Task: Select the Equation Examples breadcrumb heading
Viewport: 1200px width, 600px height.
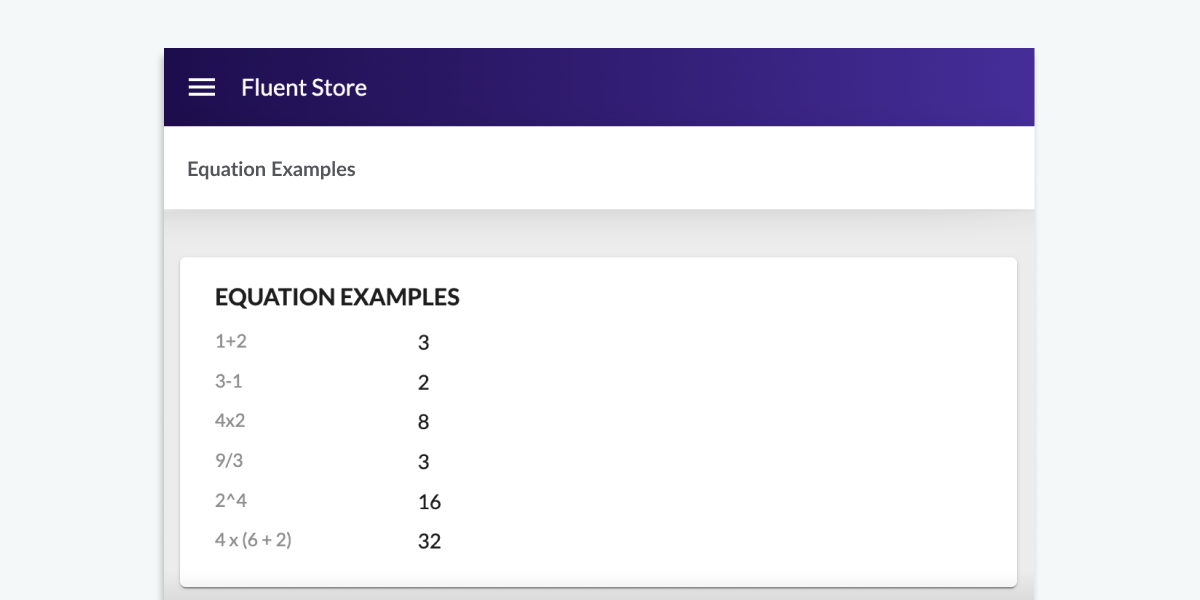Action: (x=271, y=169)
